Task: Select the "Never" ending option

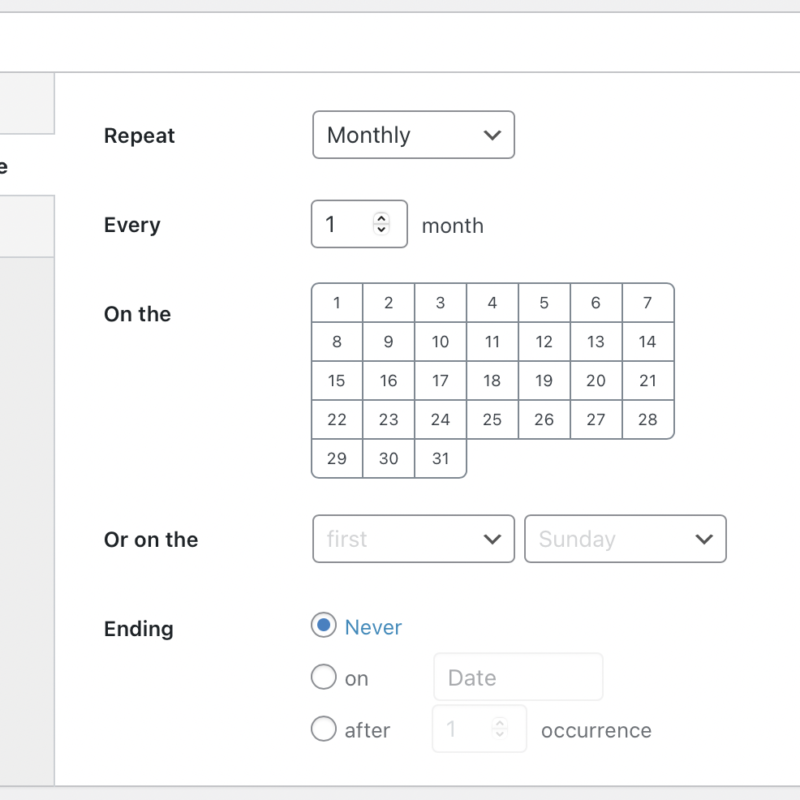Action: pos(321,626)
